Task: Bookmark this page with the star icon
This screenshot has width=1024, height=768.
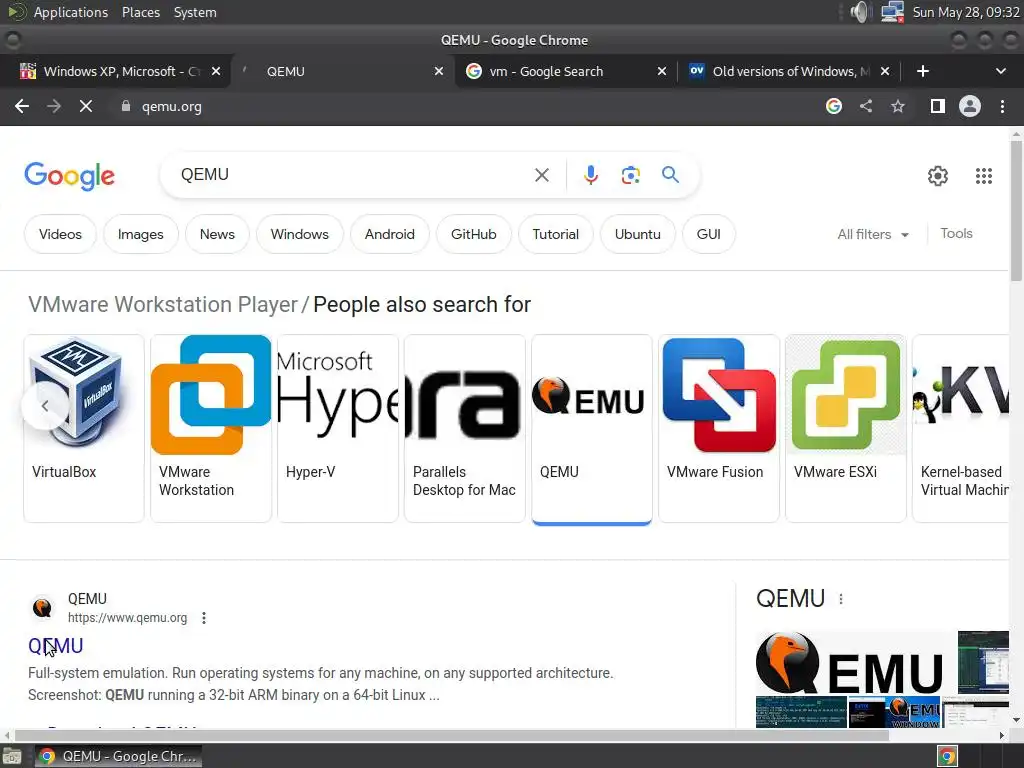Action: [898, 106]
